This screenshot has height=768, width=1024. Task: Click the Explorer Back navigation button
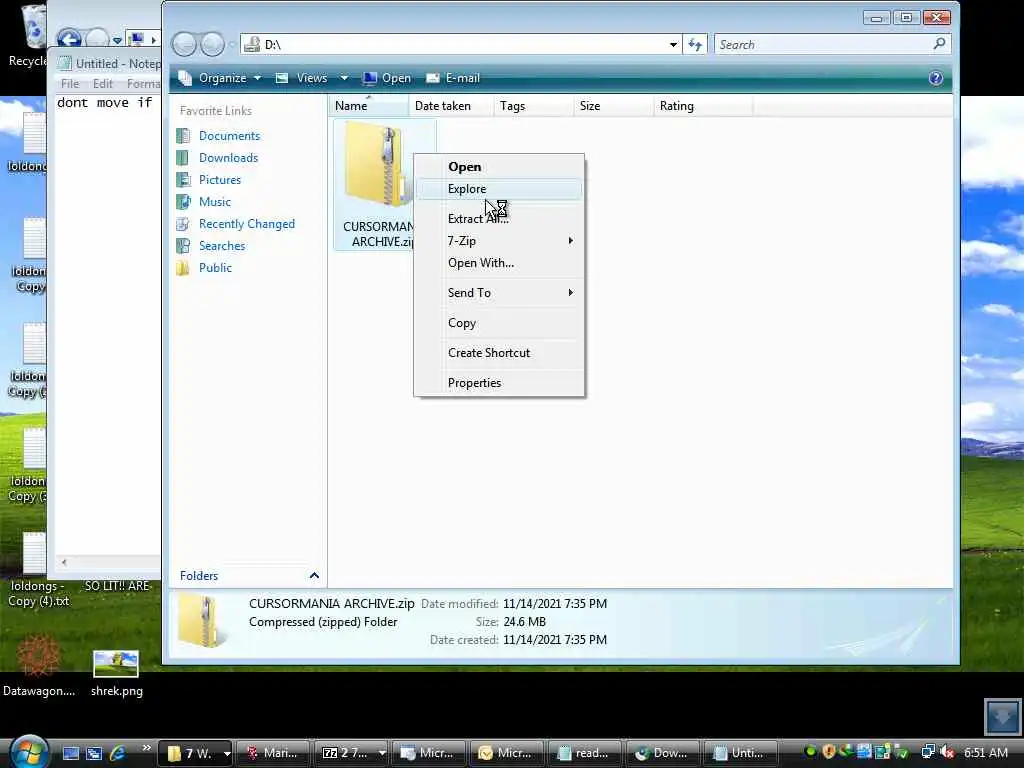(x=185, y=44)
